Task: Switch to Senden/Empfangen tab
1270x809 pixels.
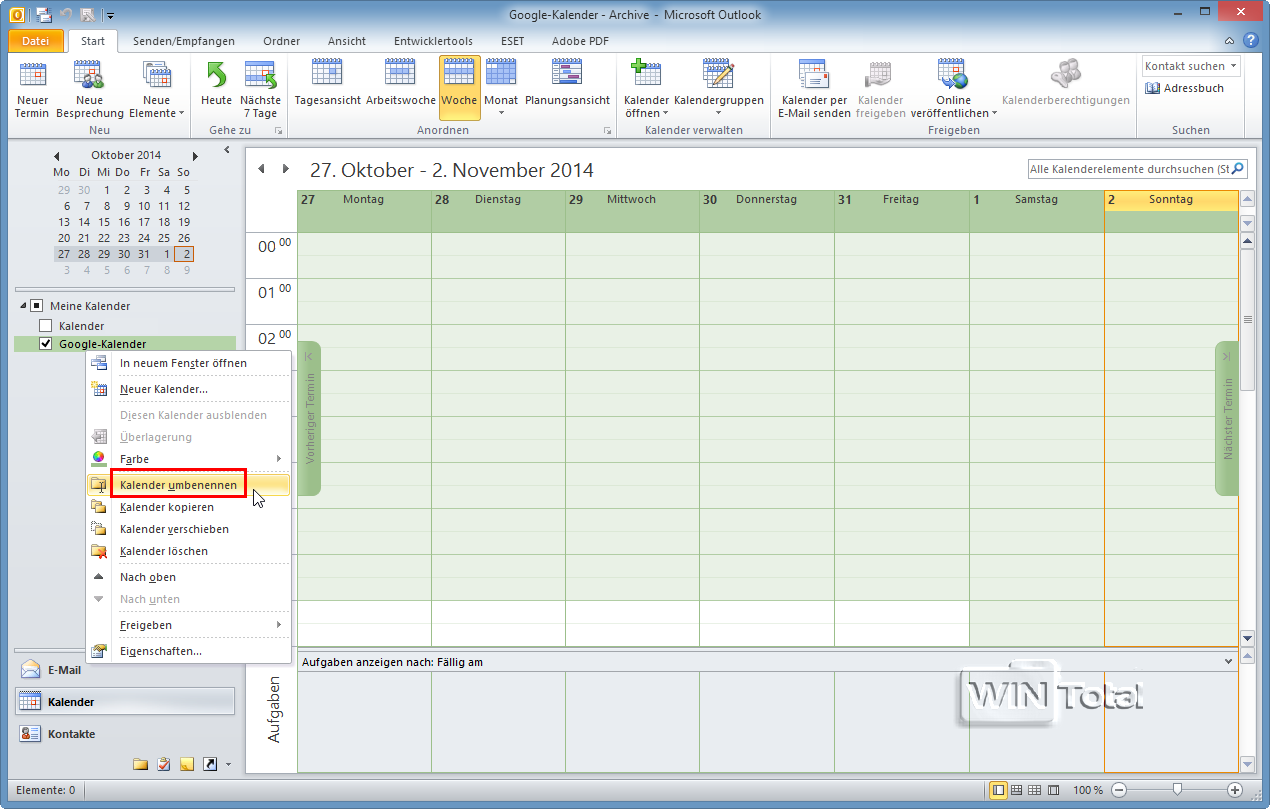Action: (184, 41)
